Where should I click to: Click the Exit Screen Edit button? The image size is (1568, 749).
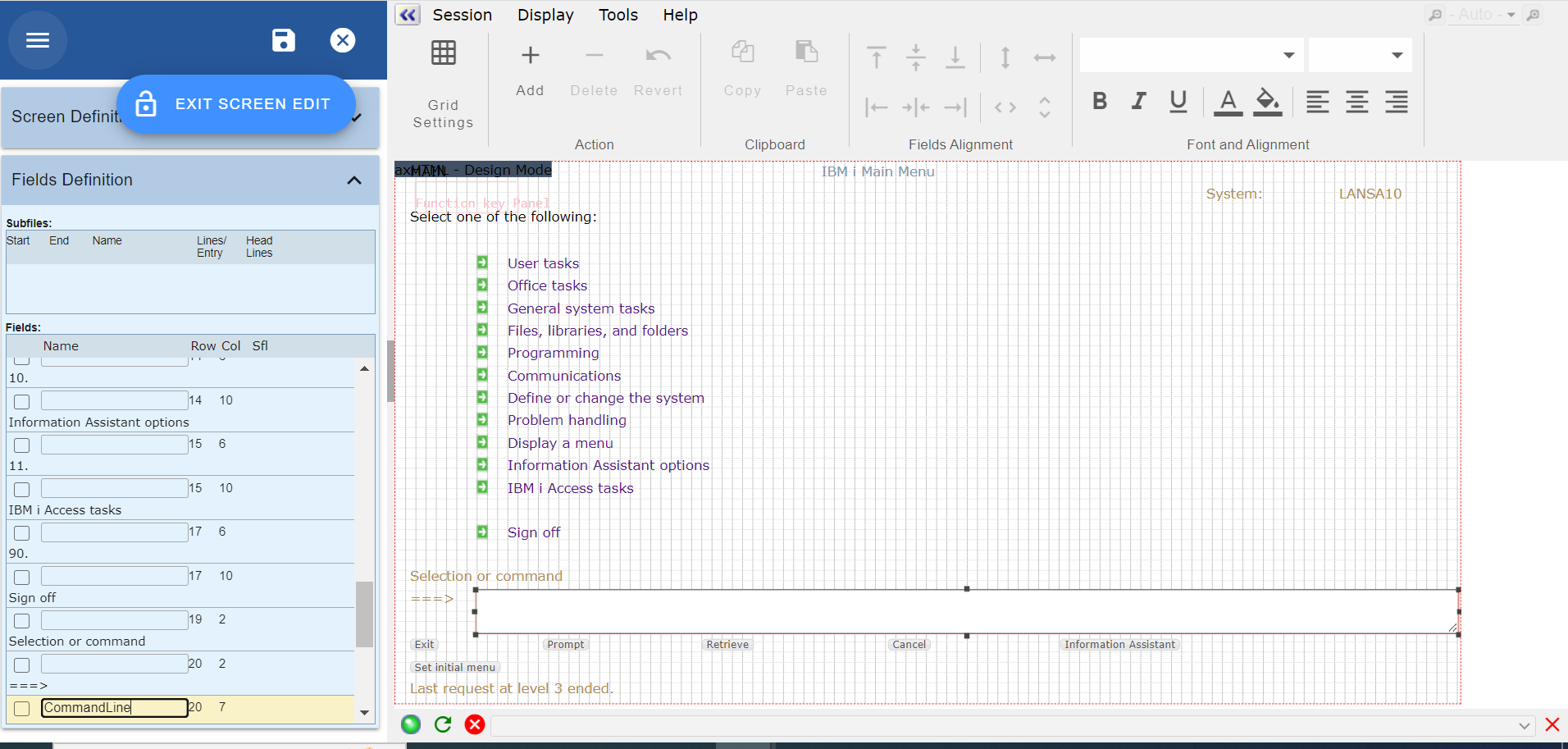(236, 104)
